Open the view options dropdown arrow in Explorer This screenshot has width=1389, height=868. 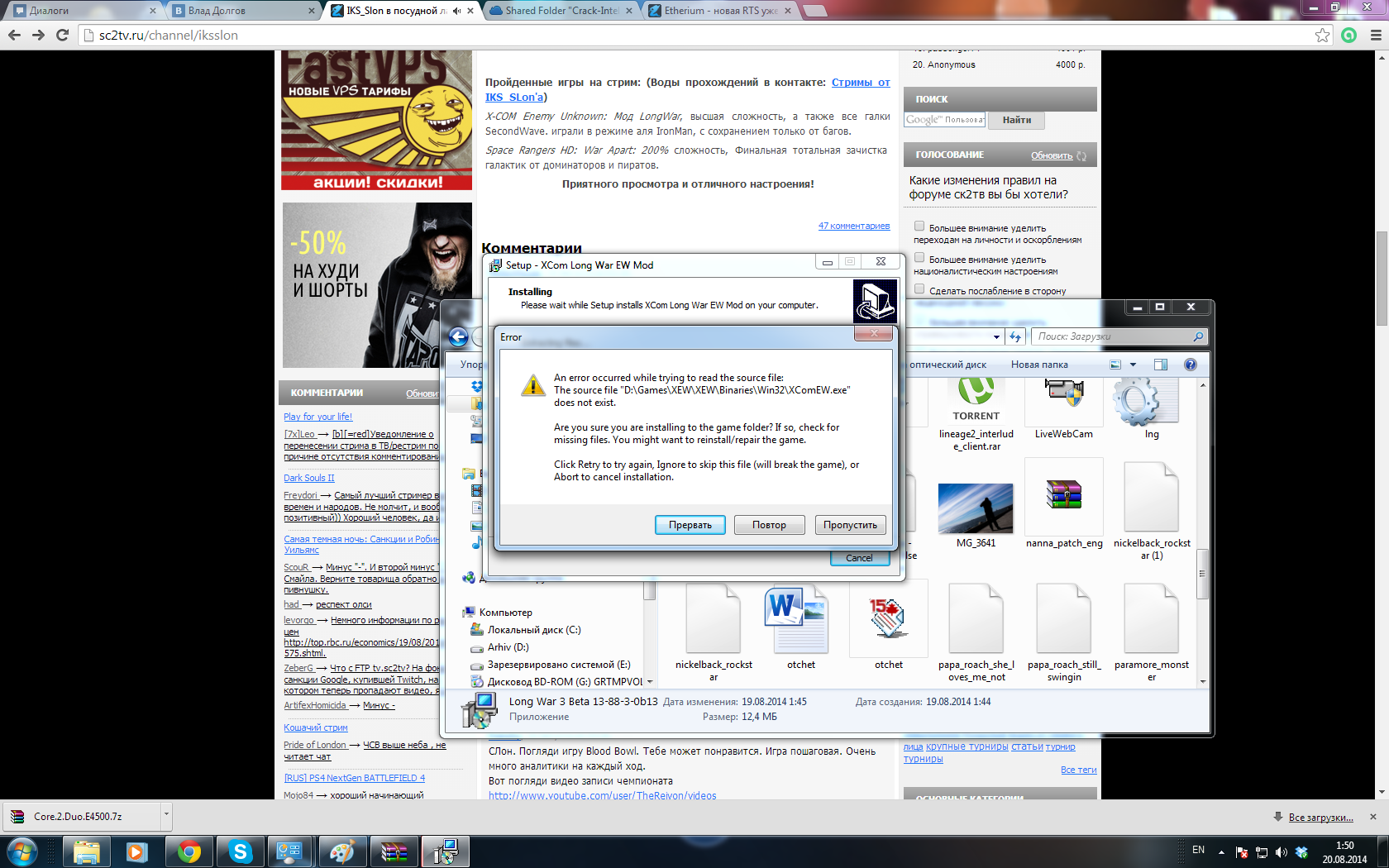[1134, 365]
